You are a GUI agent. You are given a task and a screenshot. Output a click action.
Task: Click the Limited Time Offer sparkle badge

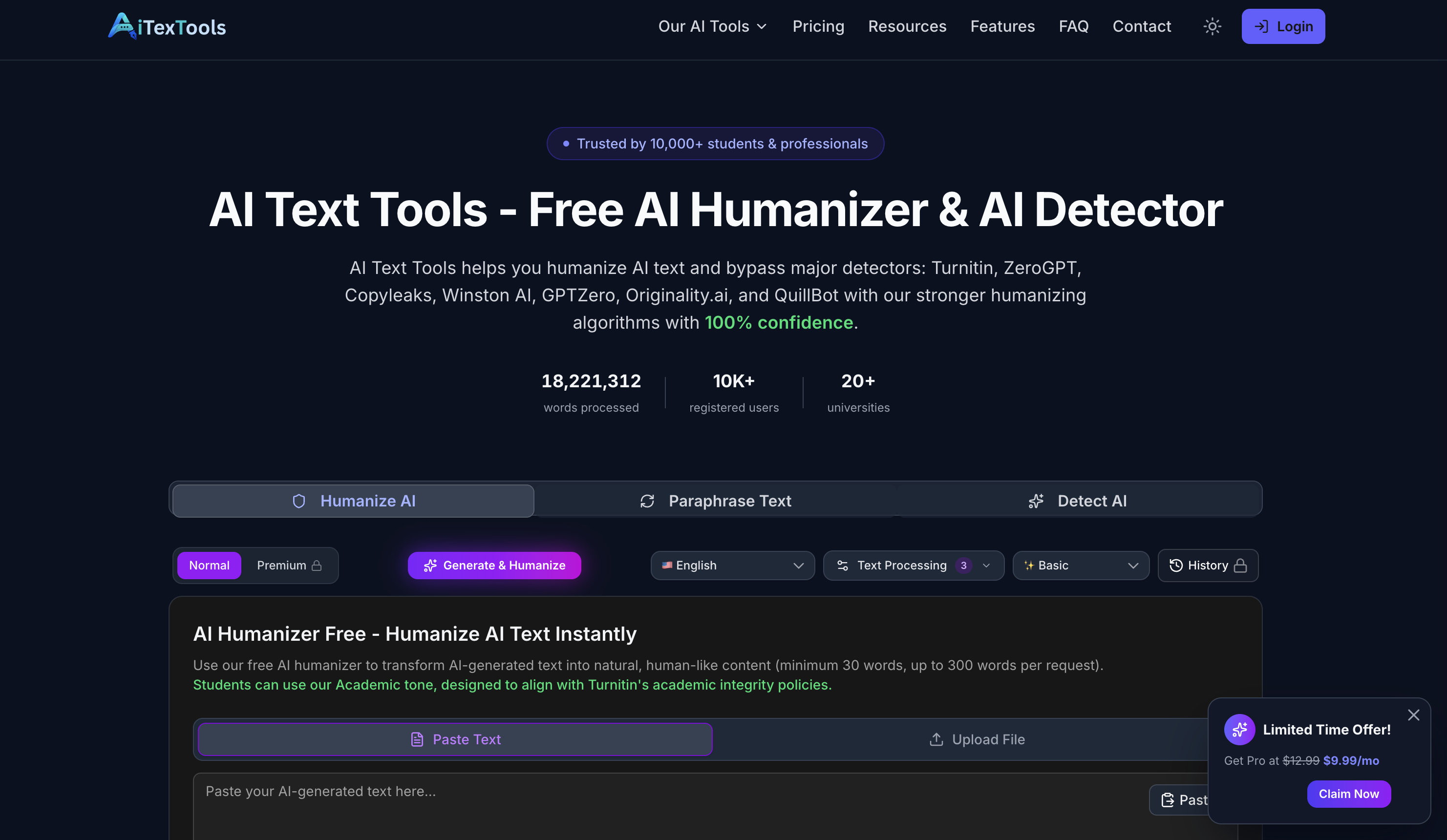coord(1239,729)
